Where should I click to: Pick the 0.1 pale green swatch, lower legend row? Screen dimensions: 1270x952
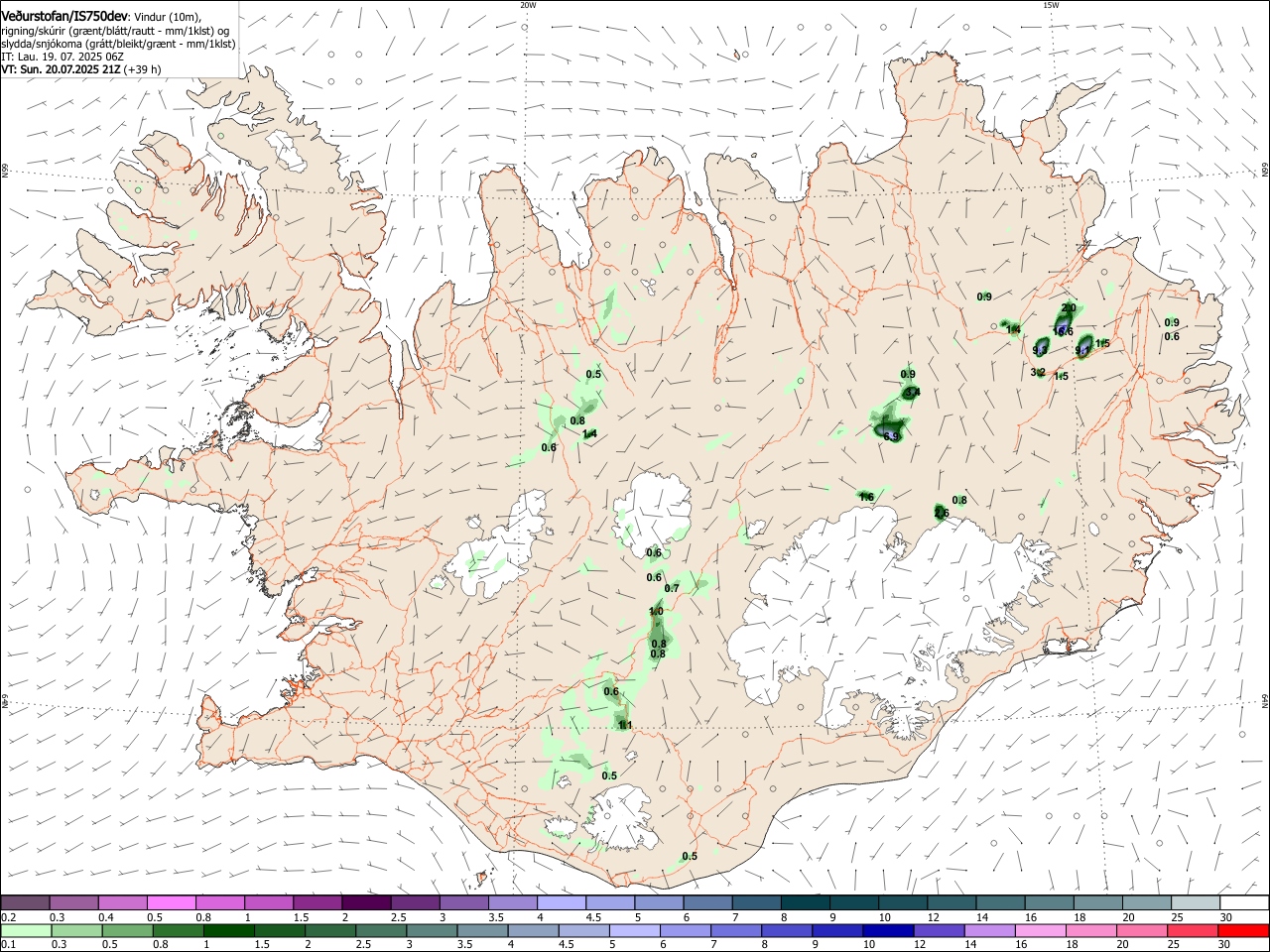tap(26, 930)
